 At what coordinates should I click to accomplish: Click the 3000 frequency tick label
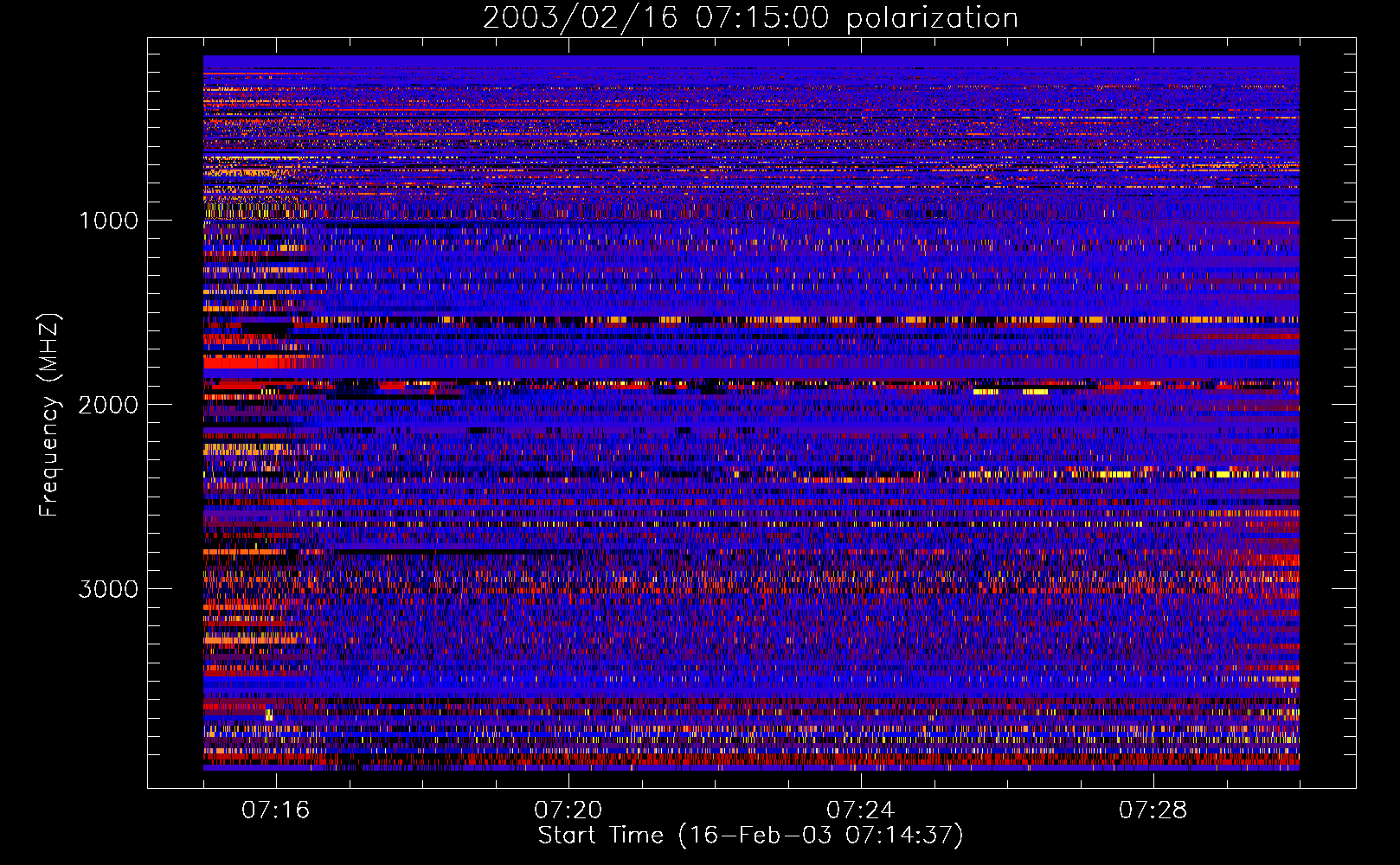(x=108, y=589)
